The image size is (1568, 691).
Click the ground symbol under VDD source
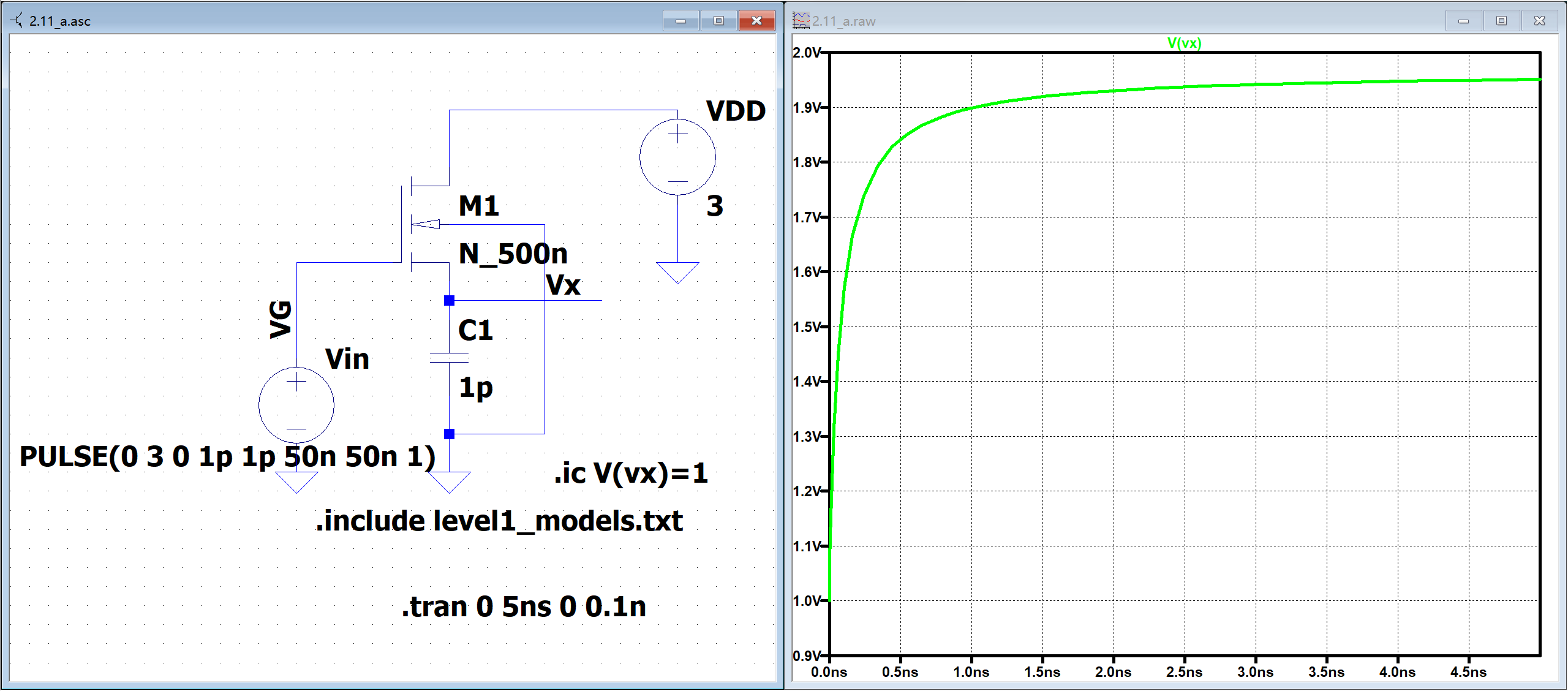pyautogui.click(x=677, y=272)
